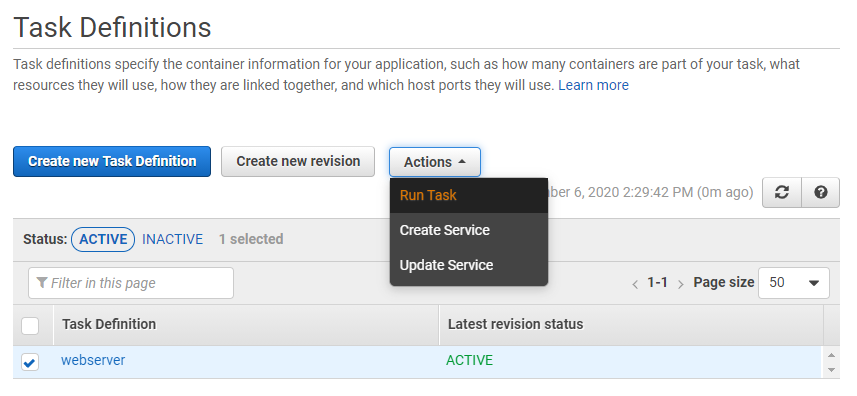
Task: Go to previous page arrow
Action: 635,284
